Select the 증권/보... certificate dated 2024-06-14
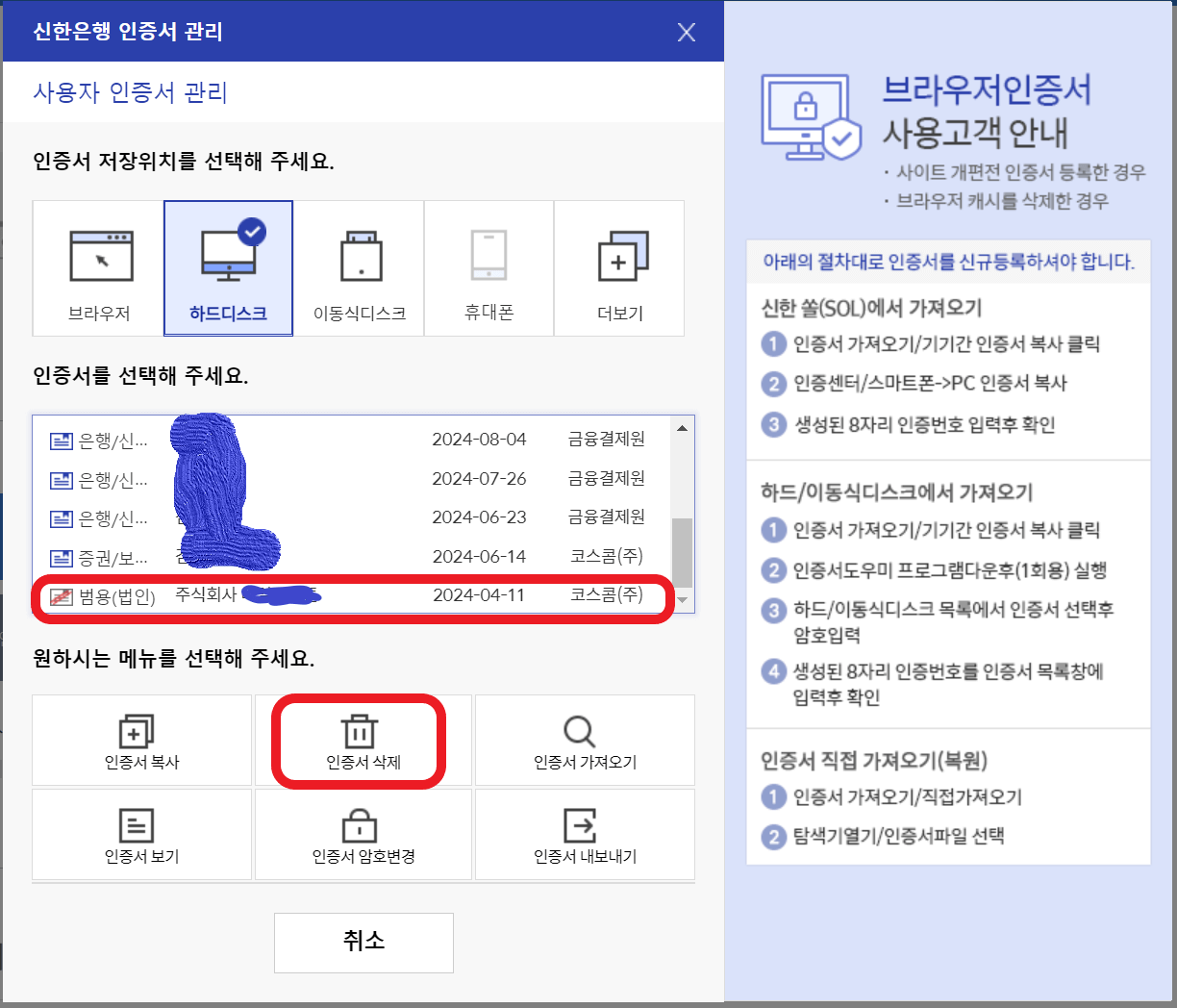Image resolution: width=1177 pixels, height=1008 pixels. 352,557
